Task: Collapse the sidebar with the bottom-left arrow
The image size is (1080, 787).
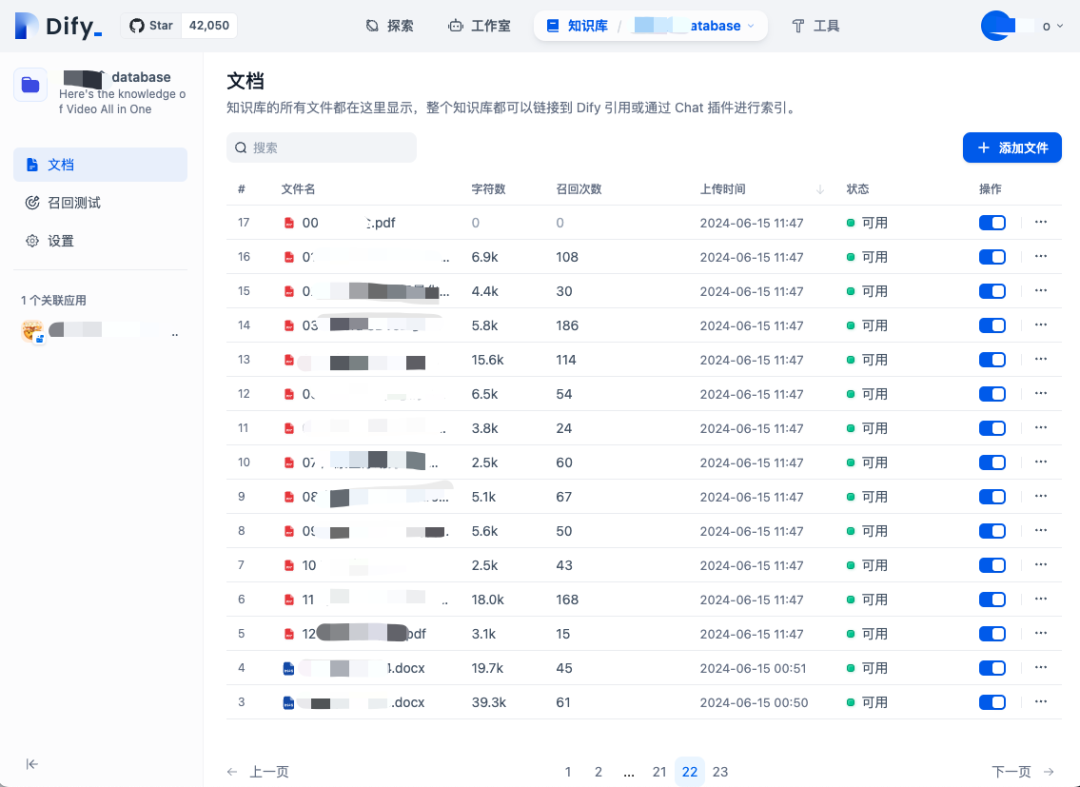Action: click(31, 763)
